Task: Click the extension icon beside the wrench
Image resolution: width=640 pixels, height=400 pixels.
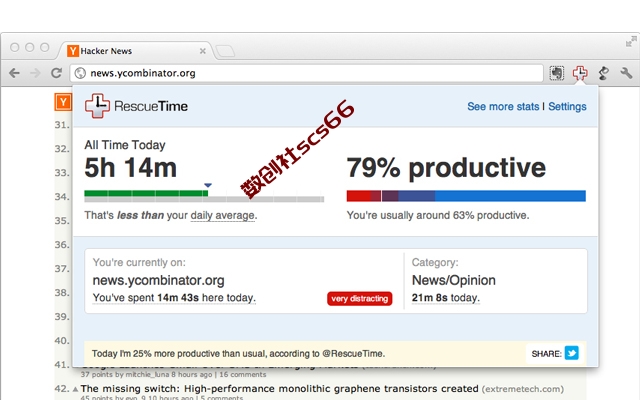Action: [x=603, y=73]
